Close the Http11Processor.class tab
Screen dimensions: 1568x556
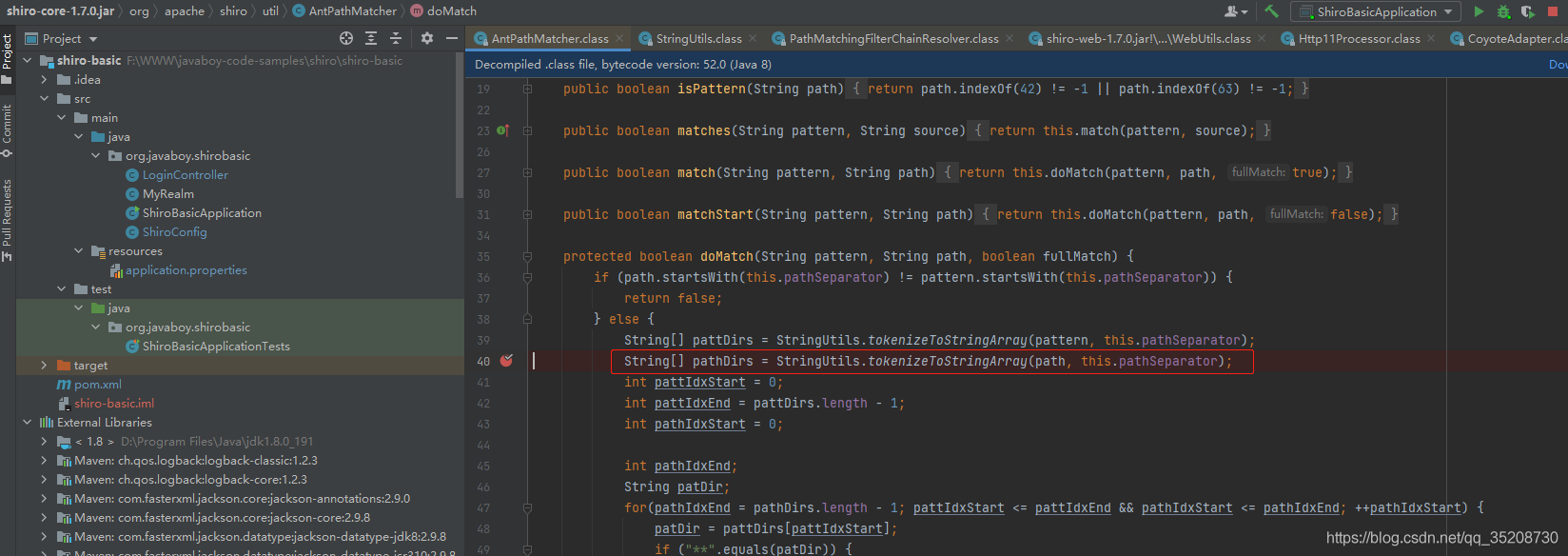point(1431,38)
